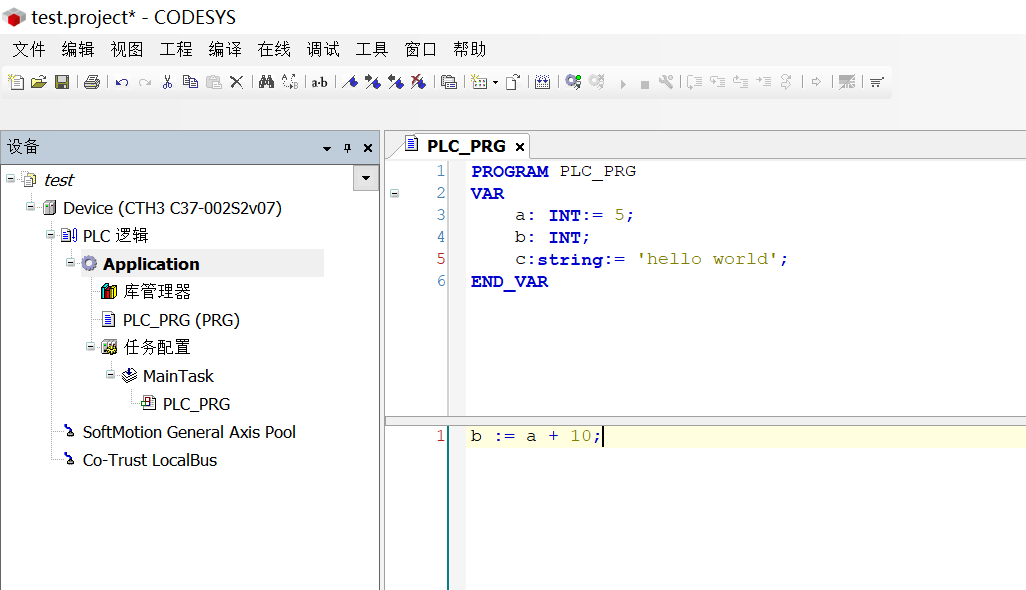Open Find with the binoculars icon
The image size is (1026, 590).
pyautogui.click(x=267, y=81)
